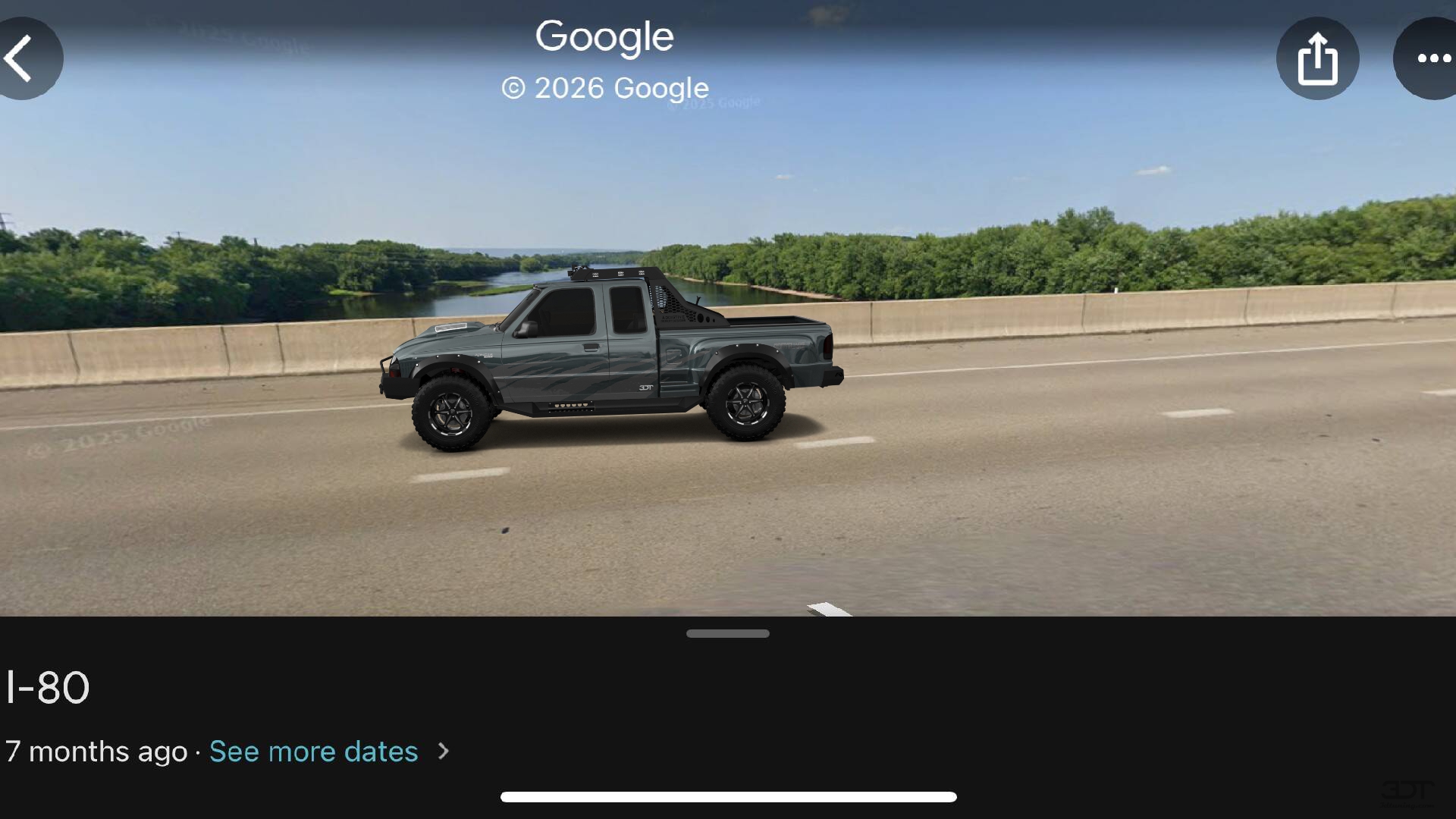1456x819 pixels.
Task: Open the See more dates link
Action: click(313, 752)
